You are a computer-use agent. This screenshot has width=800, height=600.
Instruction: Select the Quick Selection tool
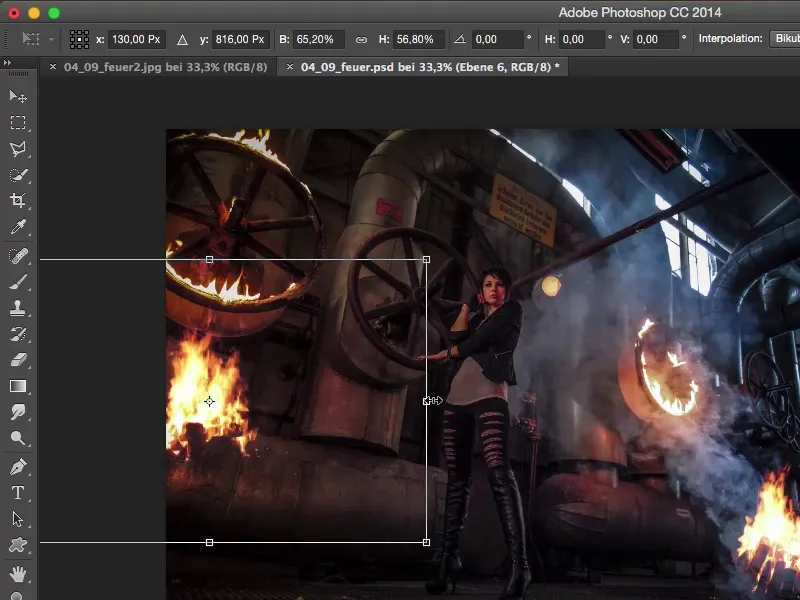point(18,175)
